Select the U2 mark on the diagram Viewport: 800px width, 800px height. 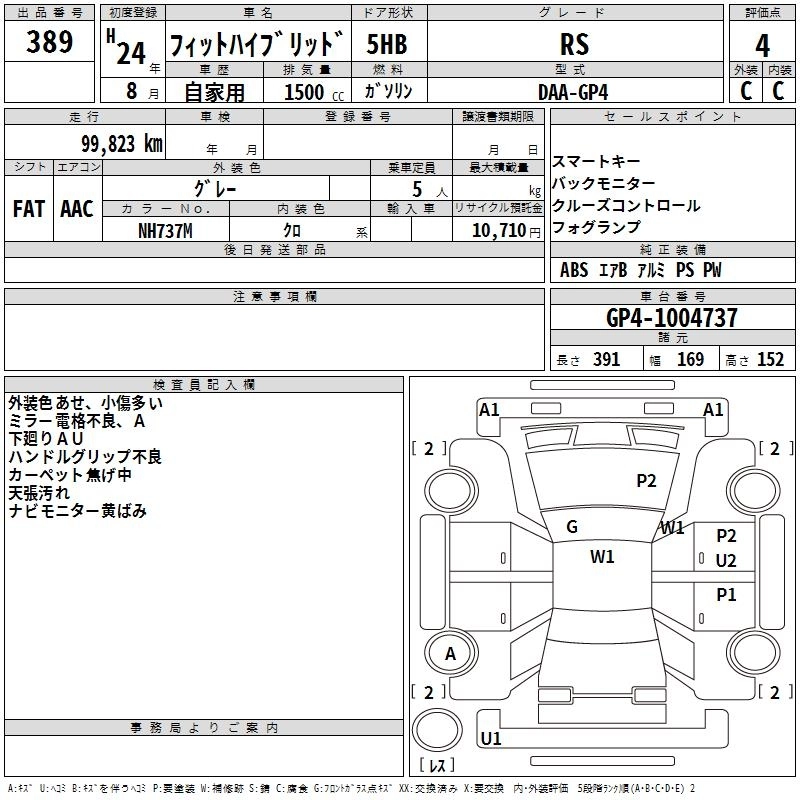(x=726, y=560)
